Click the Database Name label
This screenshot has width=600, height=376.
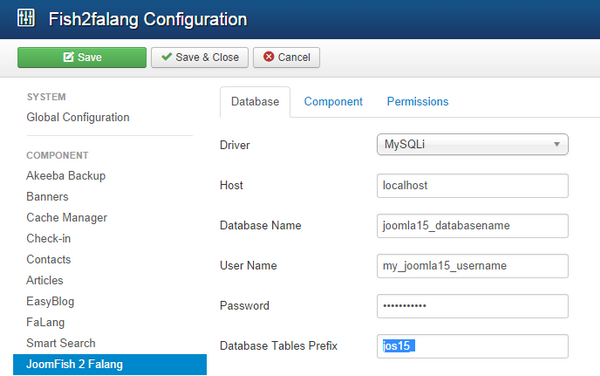pos(260,226)
